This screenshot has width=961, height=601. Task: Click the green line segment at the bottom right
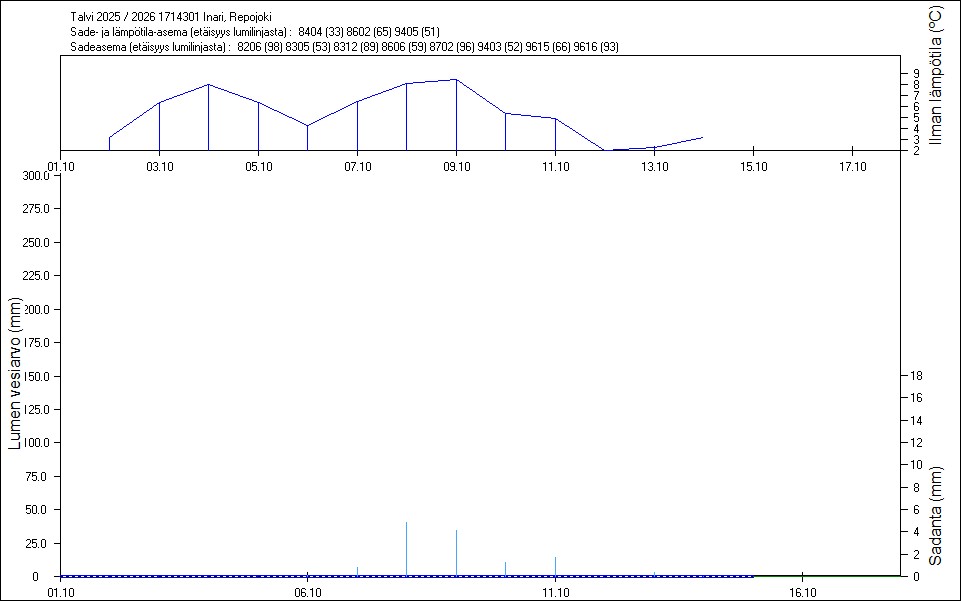826,575
